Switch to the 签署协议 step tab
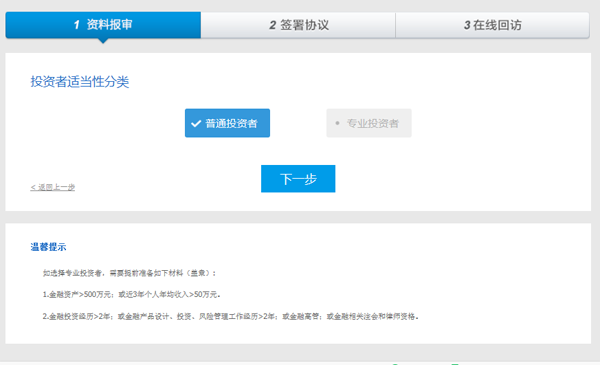The width and height of the screenshot is (600, 365). tap(298, 25)
